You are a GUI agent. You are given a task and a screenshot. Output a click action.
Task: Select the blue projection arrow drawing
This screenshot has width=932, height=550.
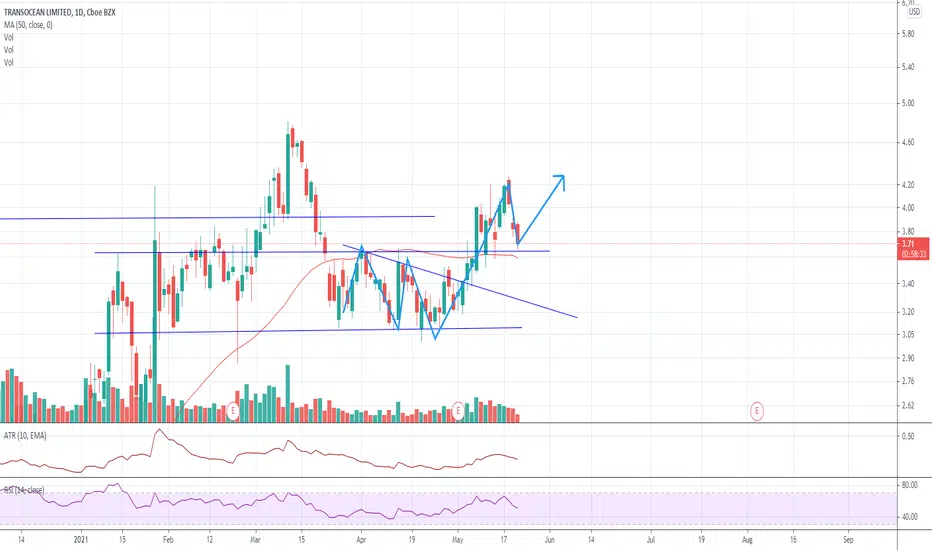coord(541,209)
